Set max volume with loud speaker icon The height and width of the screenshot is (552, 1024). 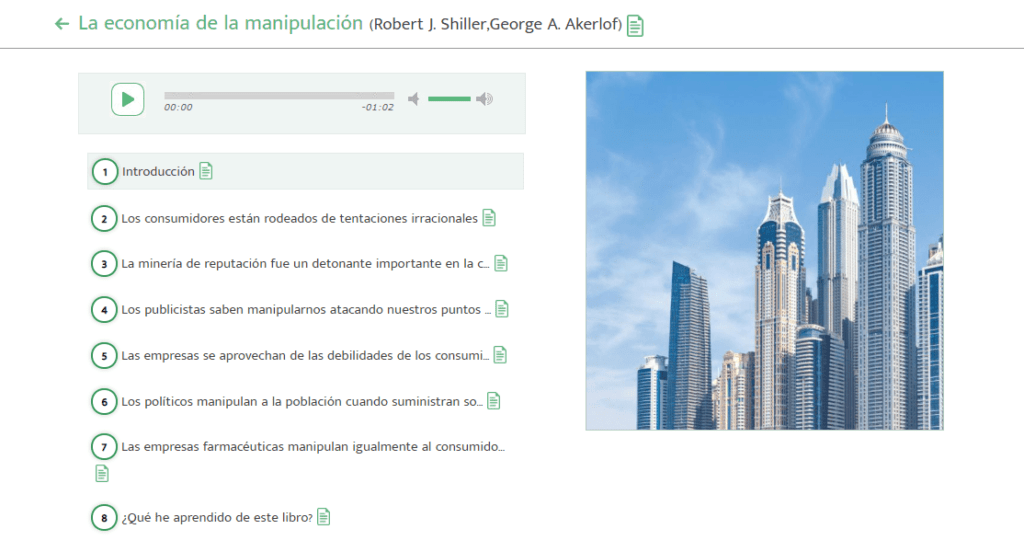pyautogui.click(x=484, y=99)
